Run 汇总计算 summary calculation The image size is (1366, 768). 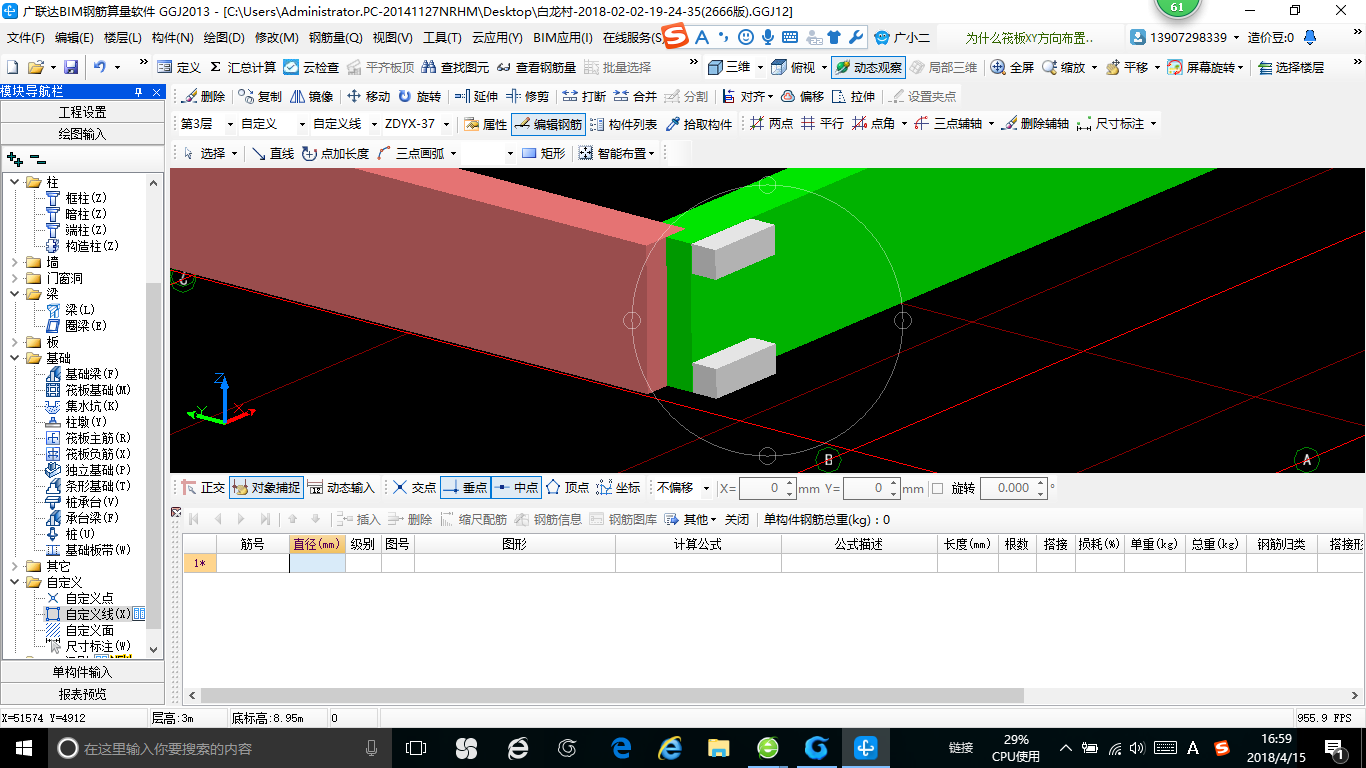243,67
